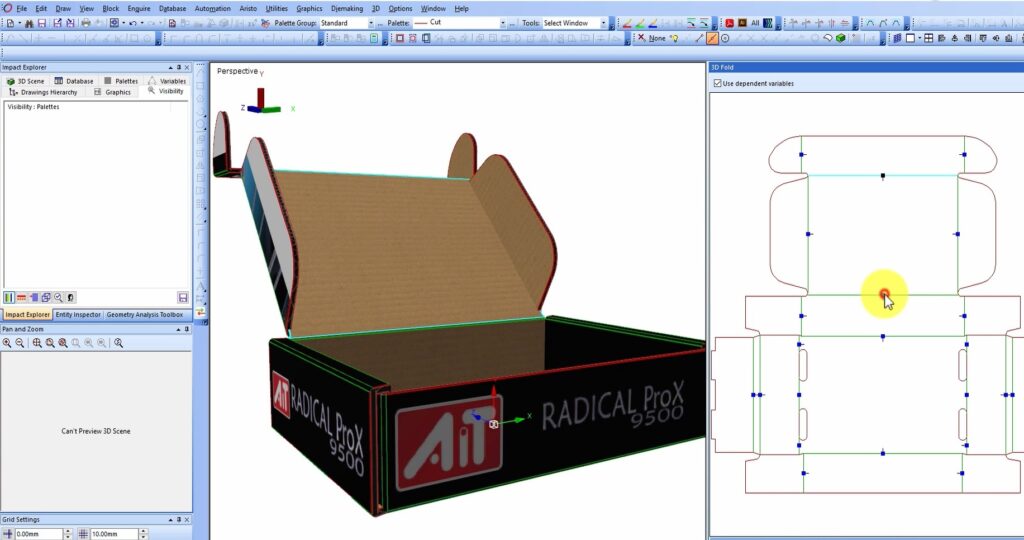The width and height of the screenshot is (1024, 540).
Task: Click the blue pencil line-style icon
Action: click(x=652, y=24)
